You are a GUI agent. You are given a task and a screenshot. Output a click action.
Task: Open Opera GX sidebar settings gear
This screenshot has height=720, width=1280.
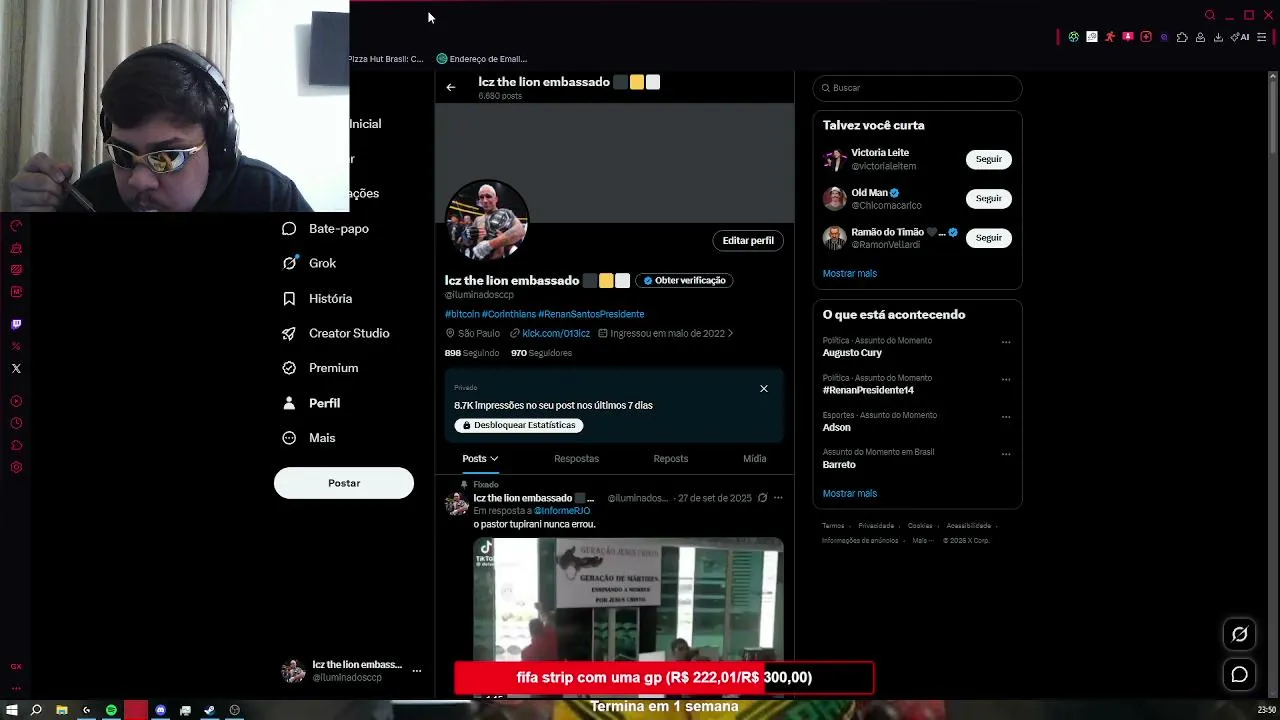point(16,467)
